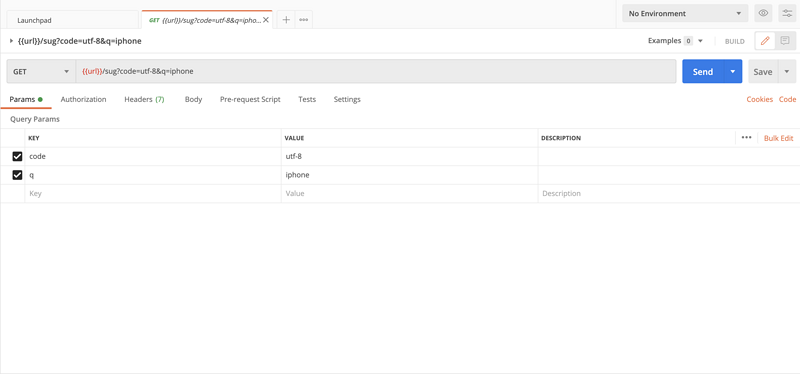Click the blue Send button
800x374 pixels.
(703, 71)
